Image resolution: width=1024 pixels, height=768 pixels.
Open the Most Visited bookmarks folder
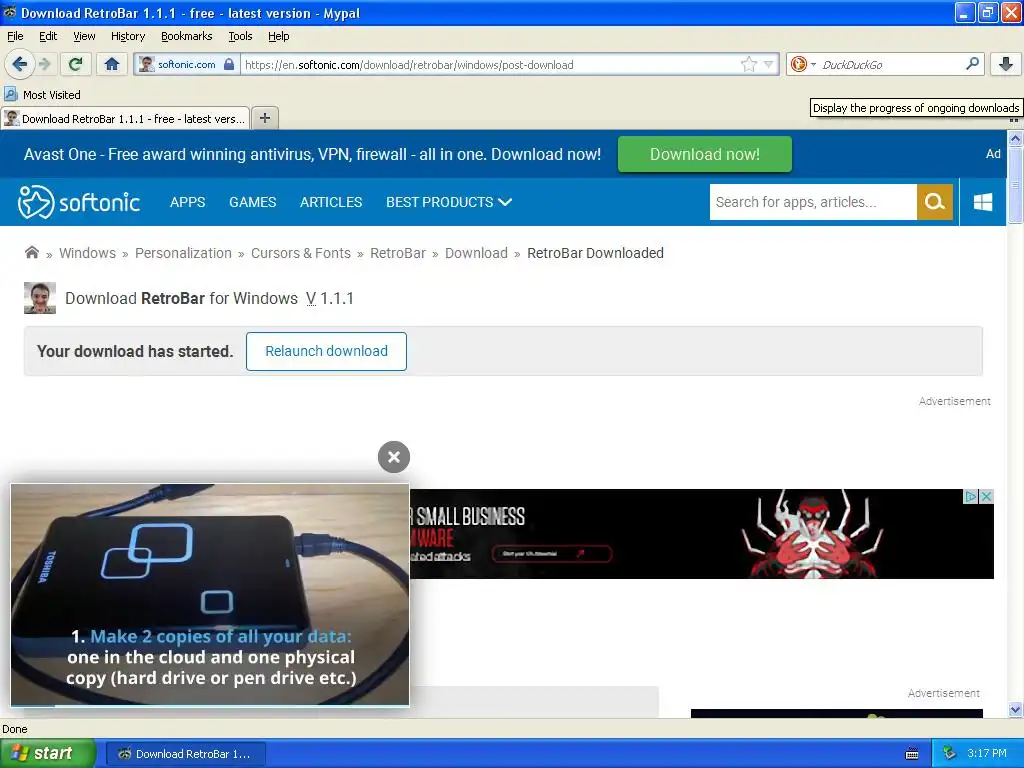click(x=42, y=95)
